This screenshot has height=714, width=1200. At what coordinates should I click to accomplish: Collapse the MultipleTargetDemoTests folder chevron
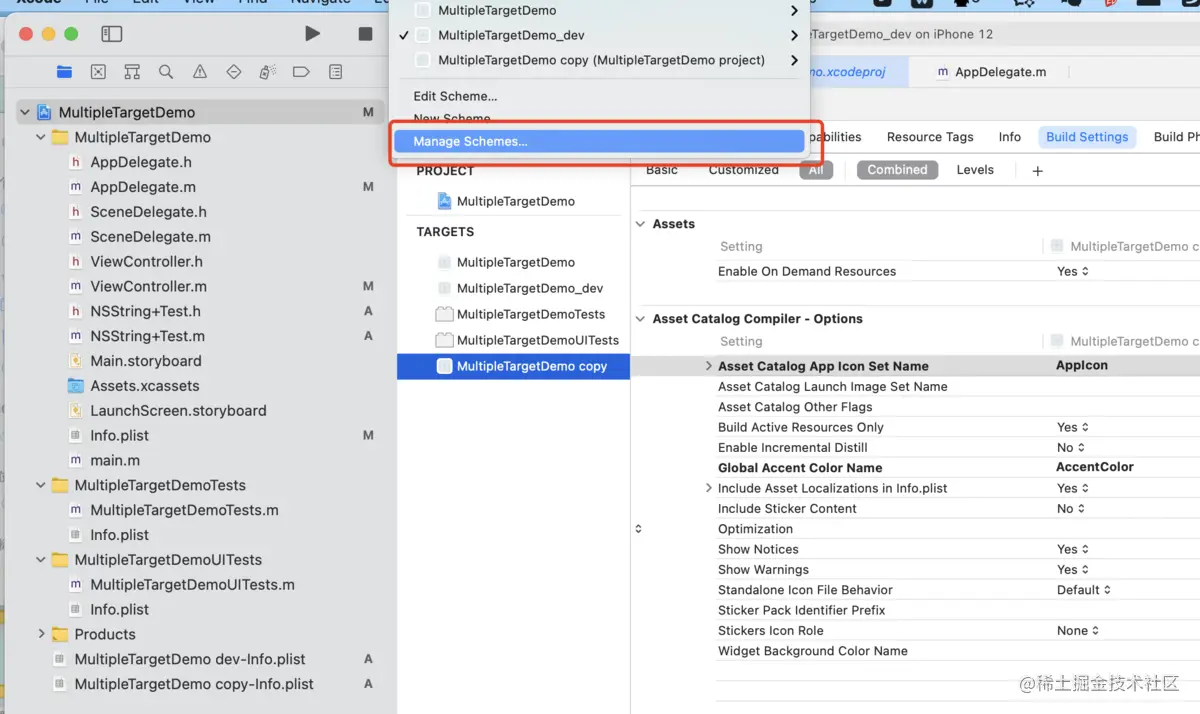pyautogui.click(x=41, y=485)
